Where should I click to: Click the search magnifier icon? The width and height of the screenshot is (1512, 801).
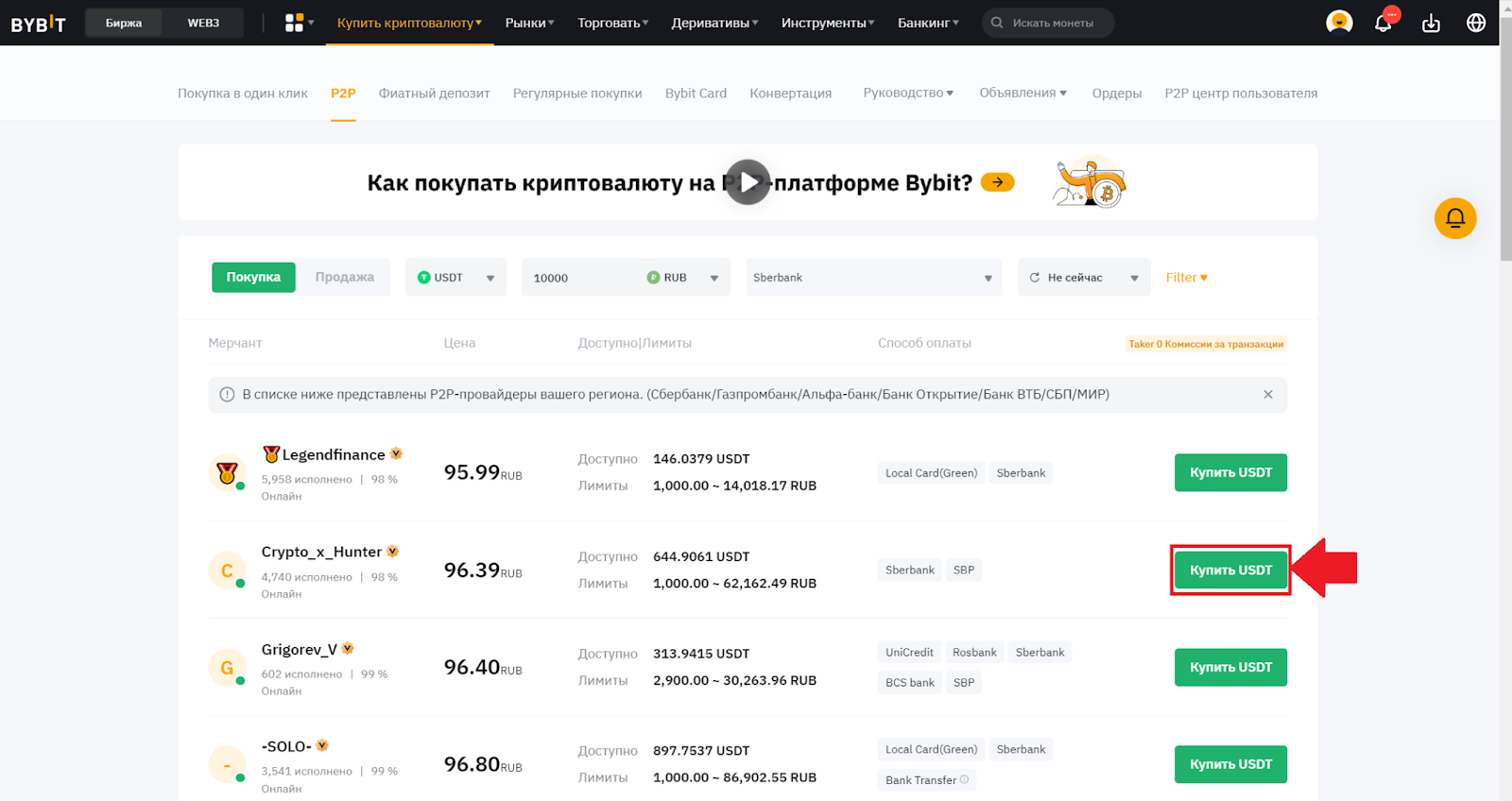coord(997,23)
